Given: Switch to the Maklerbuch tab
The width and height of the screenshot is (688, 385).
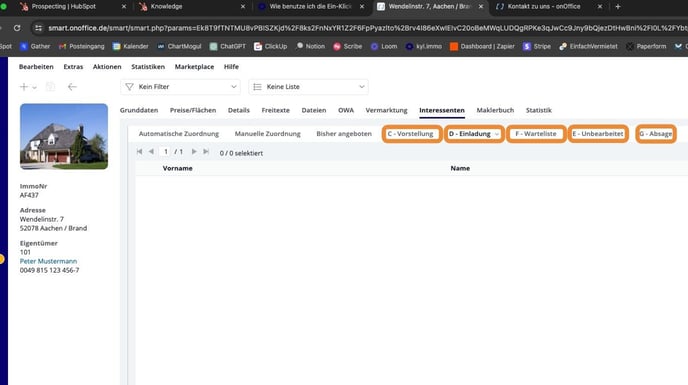Looking at the screenshot, I should coord(495,110).
